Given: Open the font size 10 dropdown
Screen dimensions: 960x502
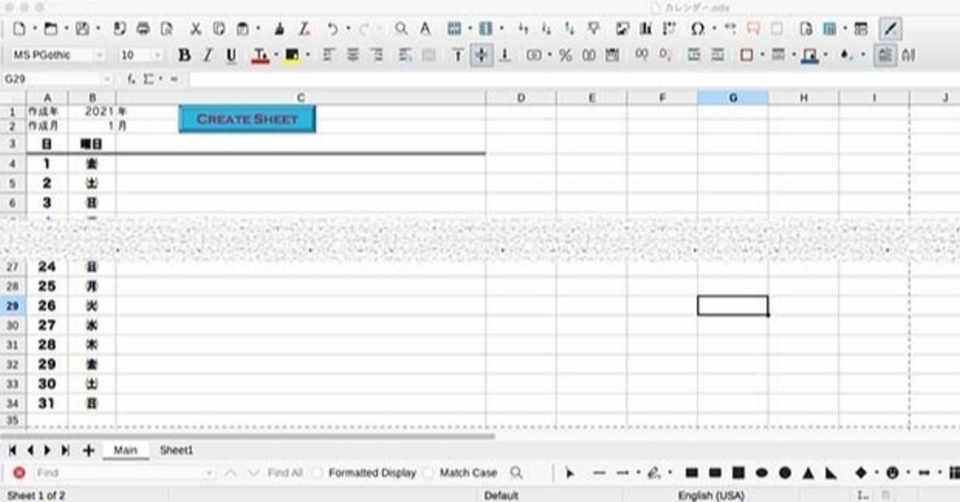Looking at the screenshot, I should tap(157, 55).
